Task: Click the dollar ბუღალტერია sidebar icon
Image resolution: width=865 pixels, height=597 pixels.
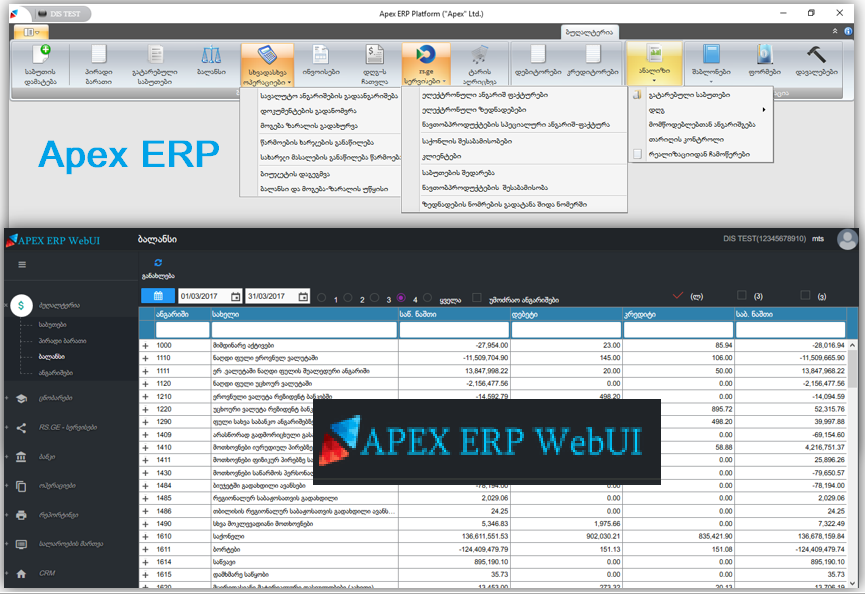Action: tap(21, 305)
